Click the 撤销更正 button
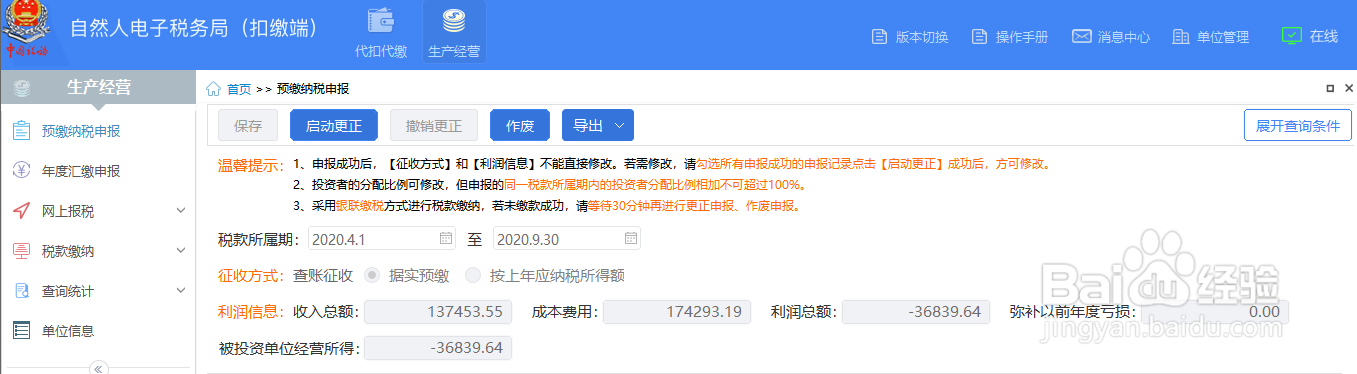Screen dimensions: 1357x374 [x=434, y=125]
